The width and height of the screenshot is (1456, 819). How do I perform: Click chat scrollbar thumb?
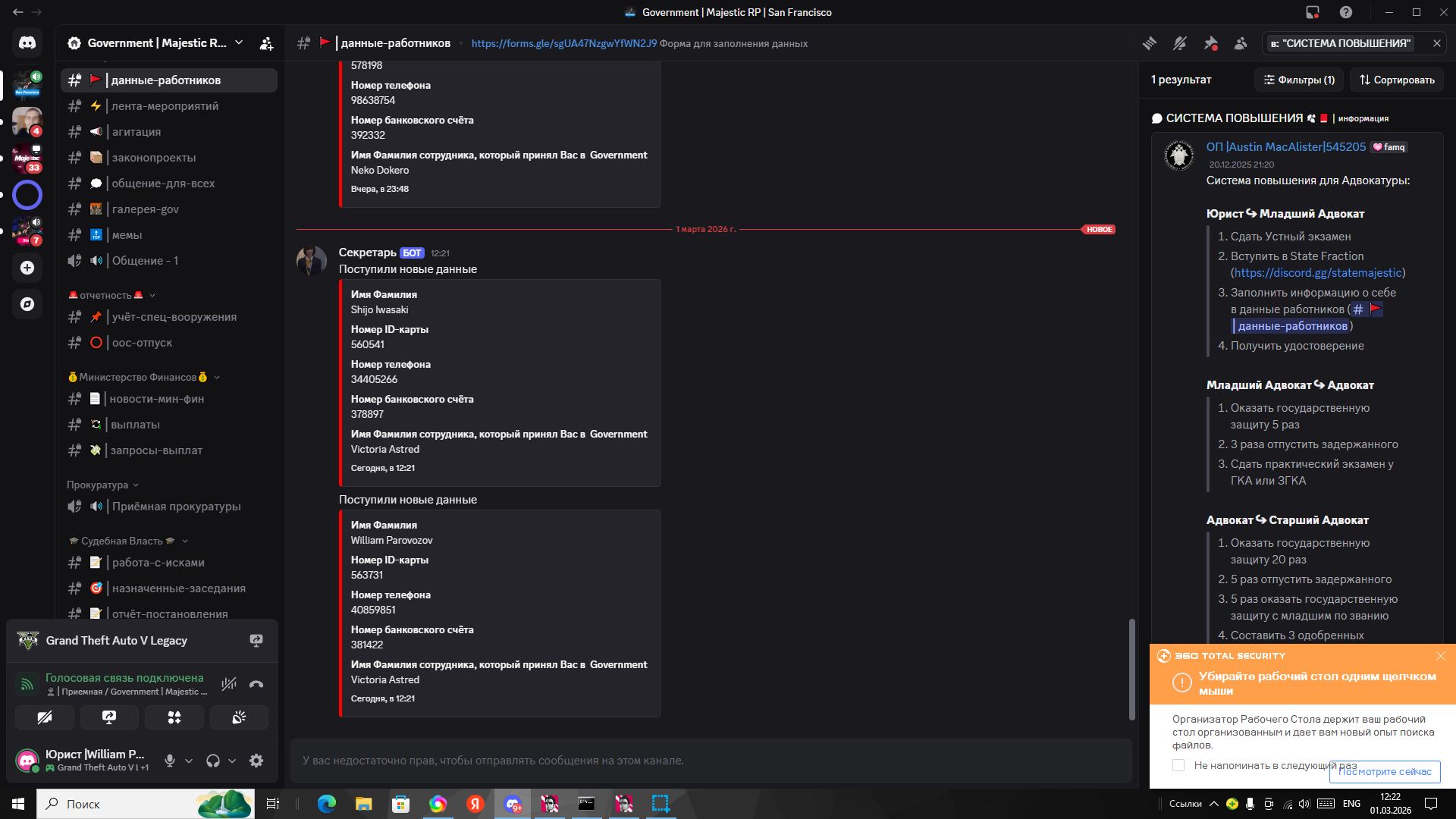click(1131, 669)
